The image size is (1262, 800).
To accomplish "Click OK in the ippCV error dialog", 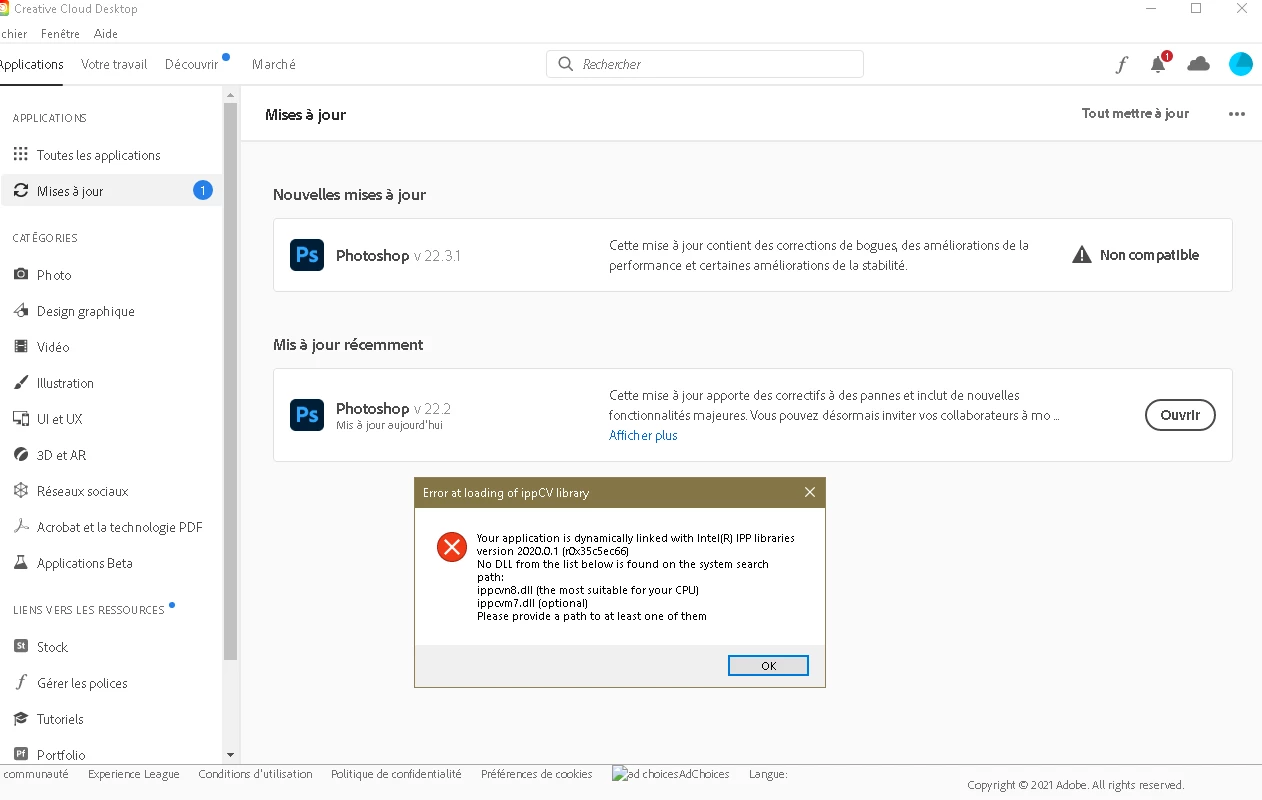I will pyautogui.click(x=768, y=666).
